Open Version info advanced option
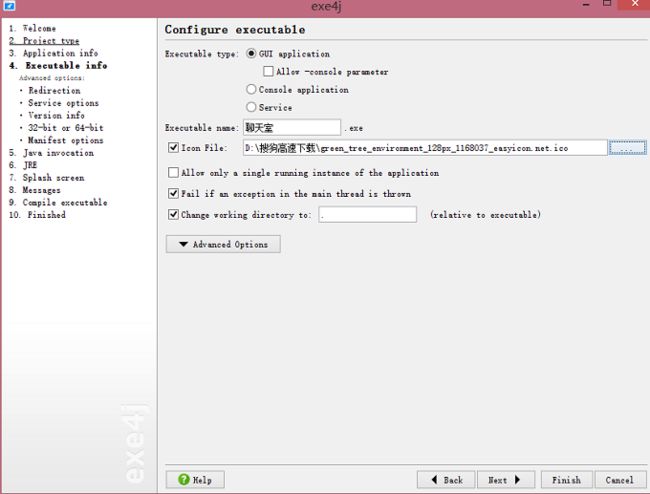The height and width of the screenshot is (494, 650). click(x=56, y=115)
